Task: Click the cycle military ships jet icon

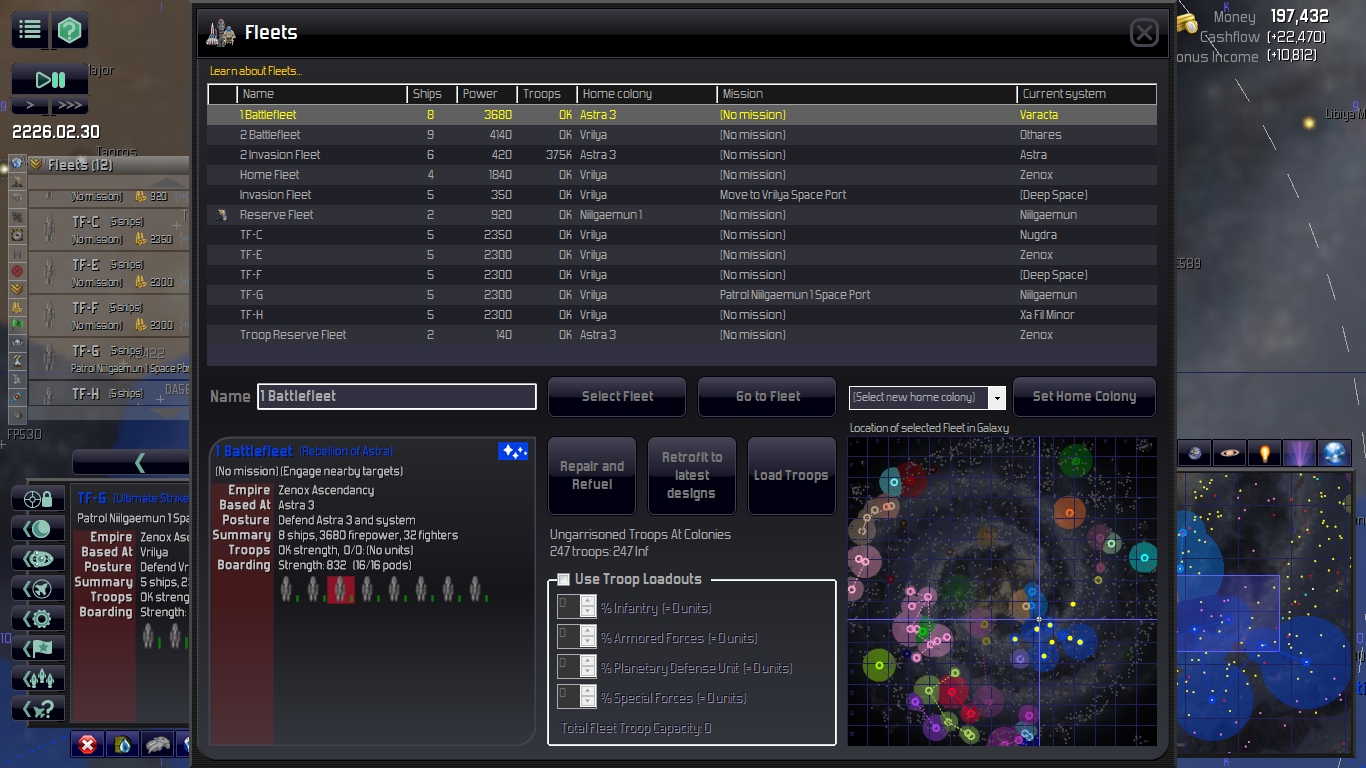Action: [38, 588]
